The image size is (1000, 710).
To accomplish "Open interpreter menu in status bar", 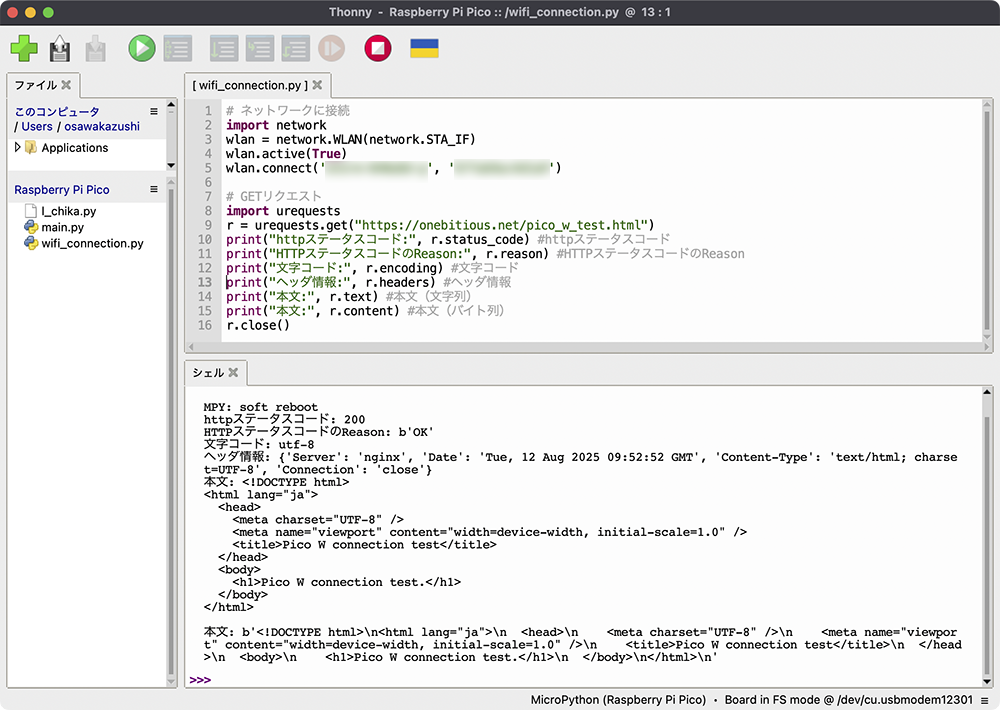I will (985, 700).
